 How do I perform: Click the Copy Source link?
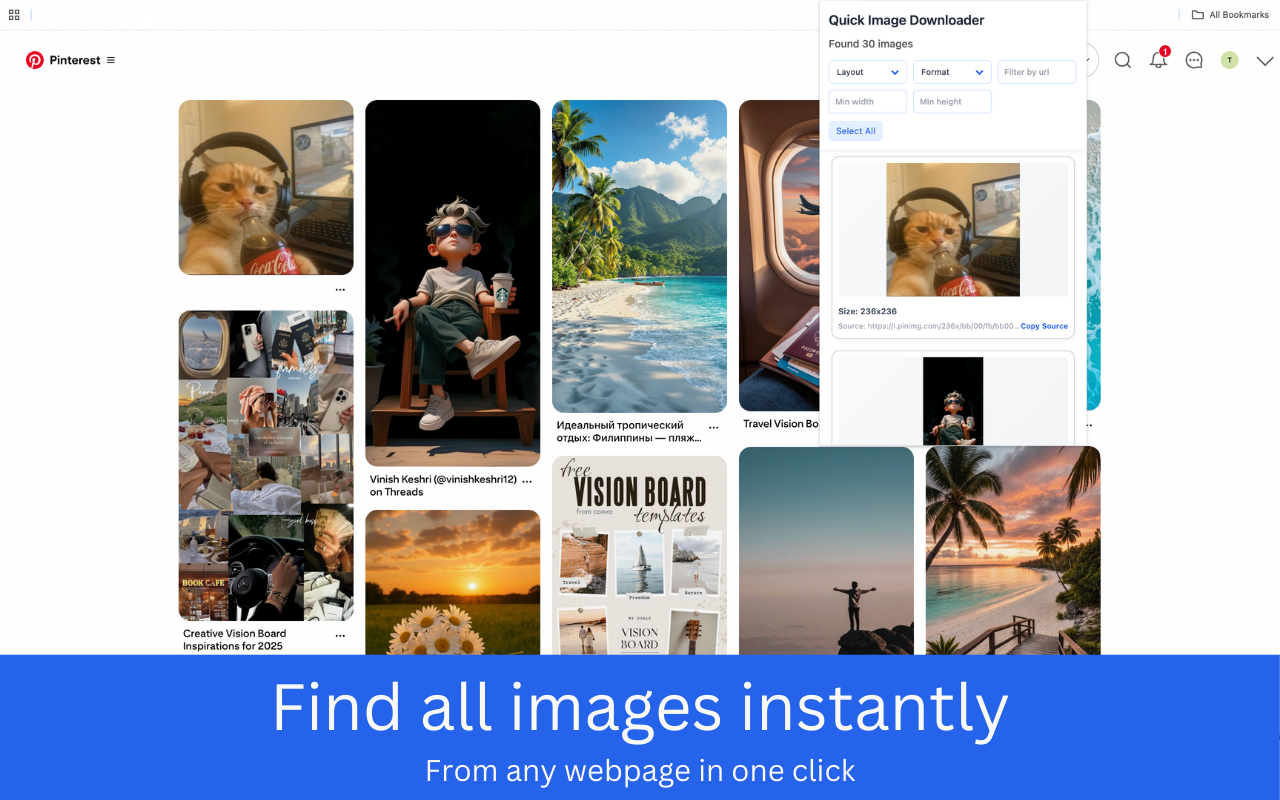point(1044,326)
